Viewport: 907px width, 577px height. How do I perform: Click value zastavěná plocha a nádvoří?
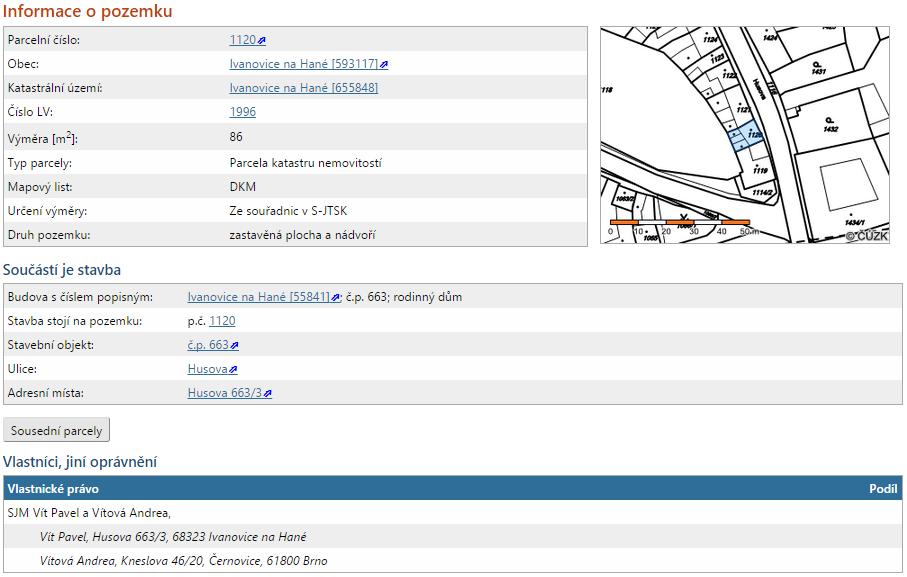coord(303,235)
